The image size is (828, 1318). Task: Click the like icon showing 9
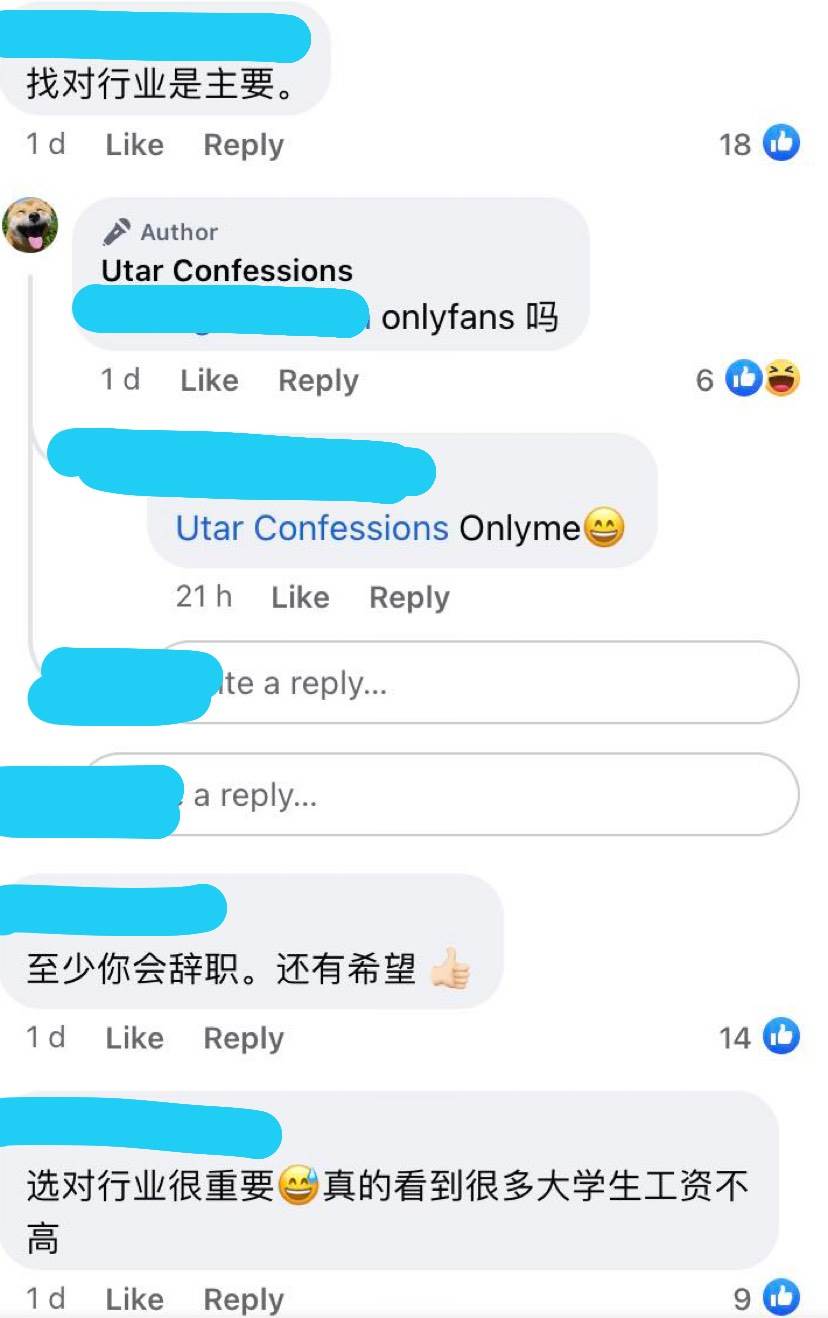tap(782, 1297)
